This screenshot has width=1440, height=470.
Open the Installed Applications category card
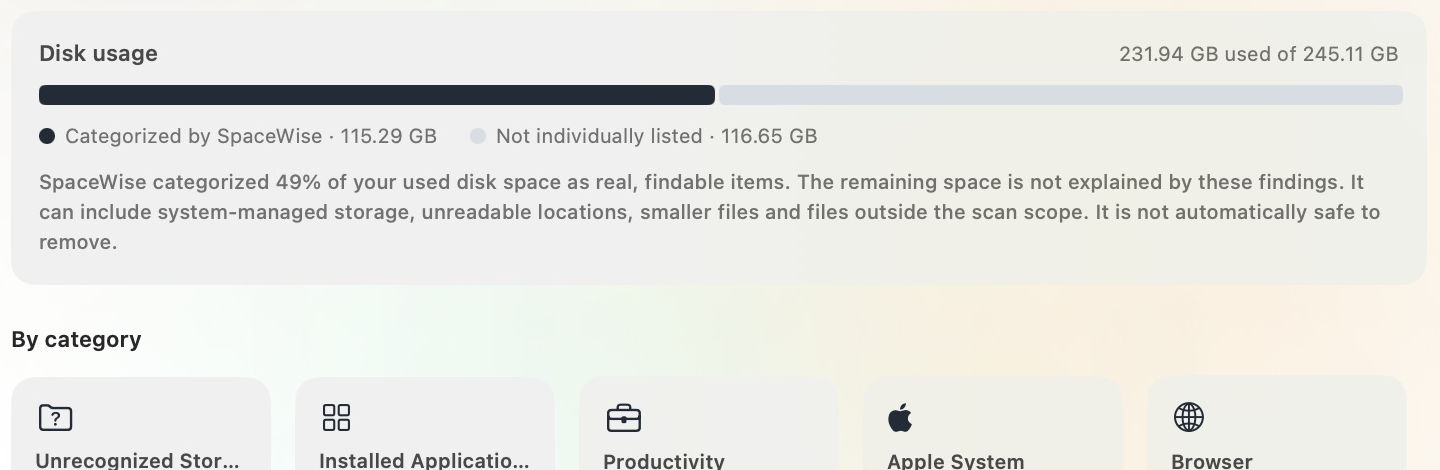click(x=425, y=424)
